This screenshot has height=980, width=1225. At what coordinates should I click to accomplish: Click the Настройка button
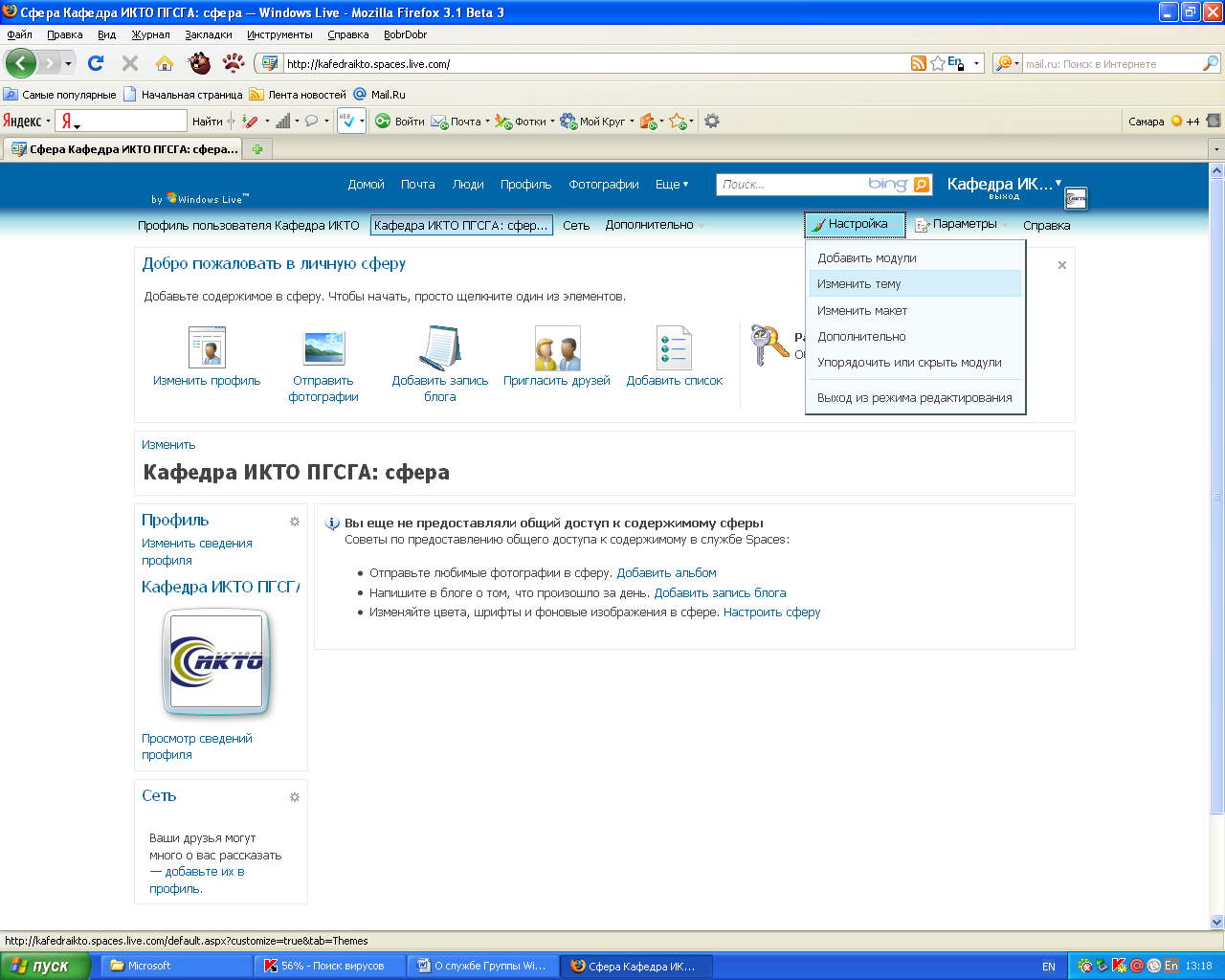(x=855, y=224)
